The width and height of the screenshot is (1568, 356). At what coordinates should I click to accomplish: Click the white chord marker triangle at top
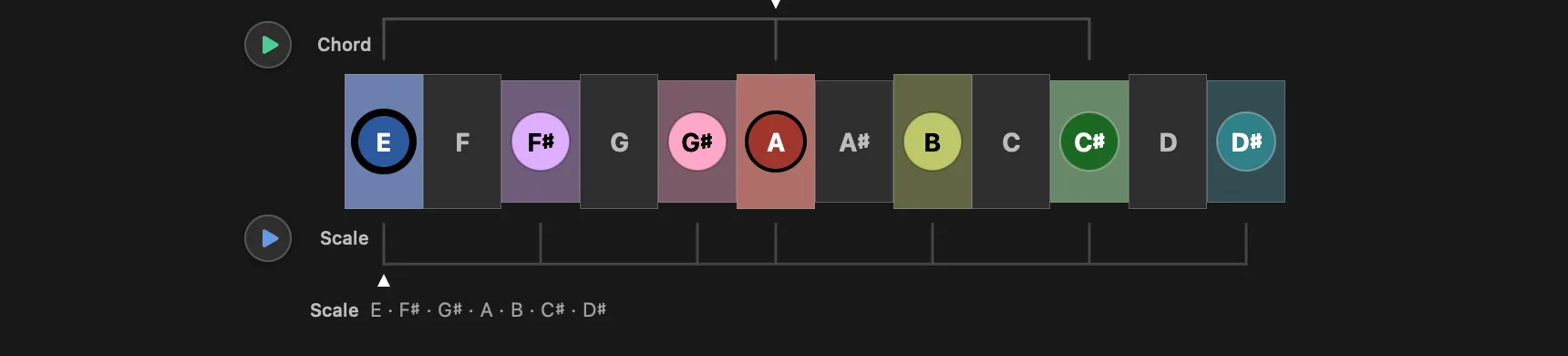click(x=776, y=4)
